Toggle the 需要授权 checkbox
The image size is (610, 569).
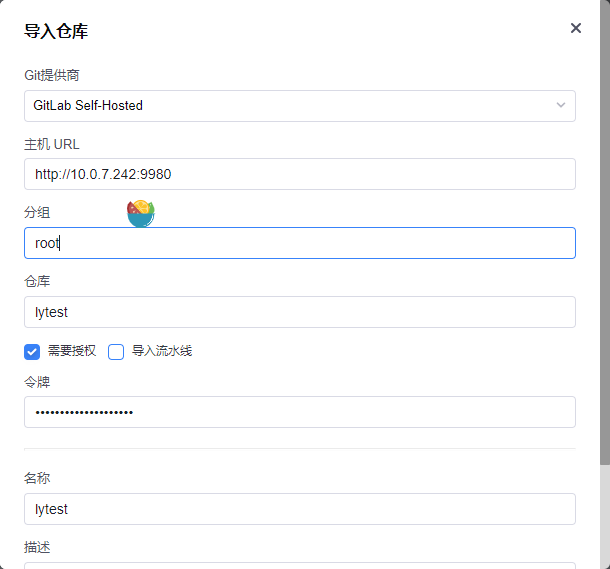[32, 351]
